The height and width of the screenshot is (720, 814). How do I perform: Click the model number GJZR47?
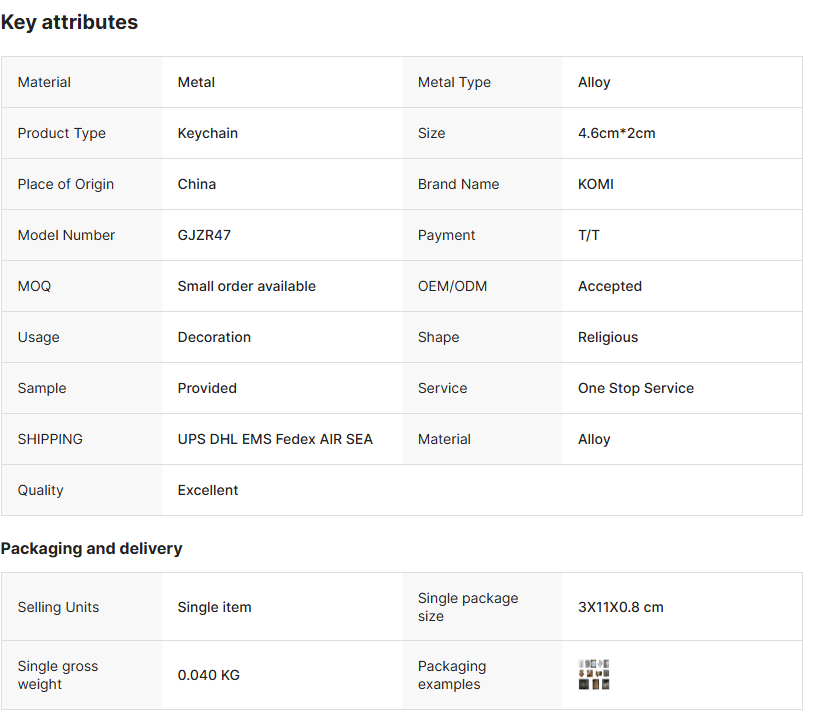[x=204, y=235]
